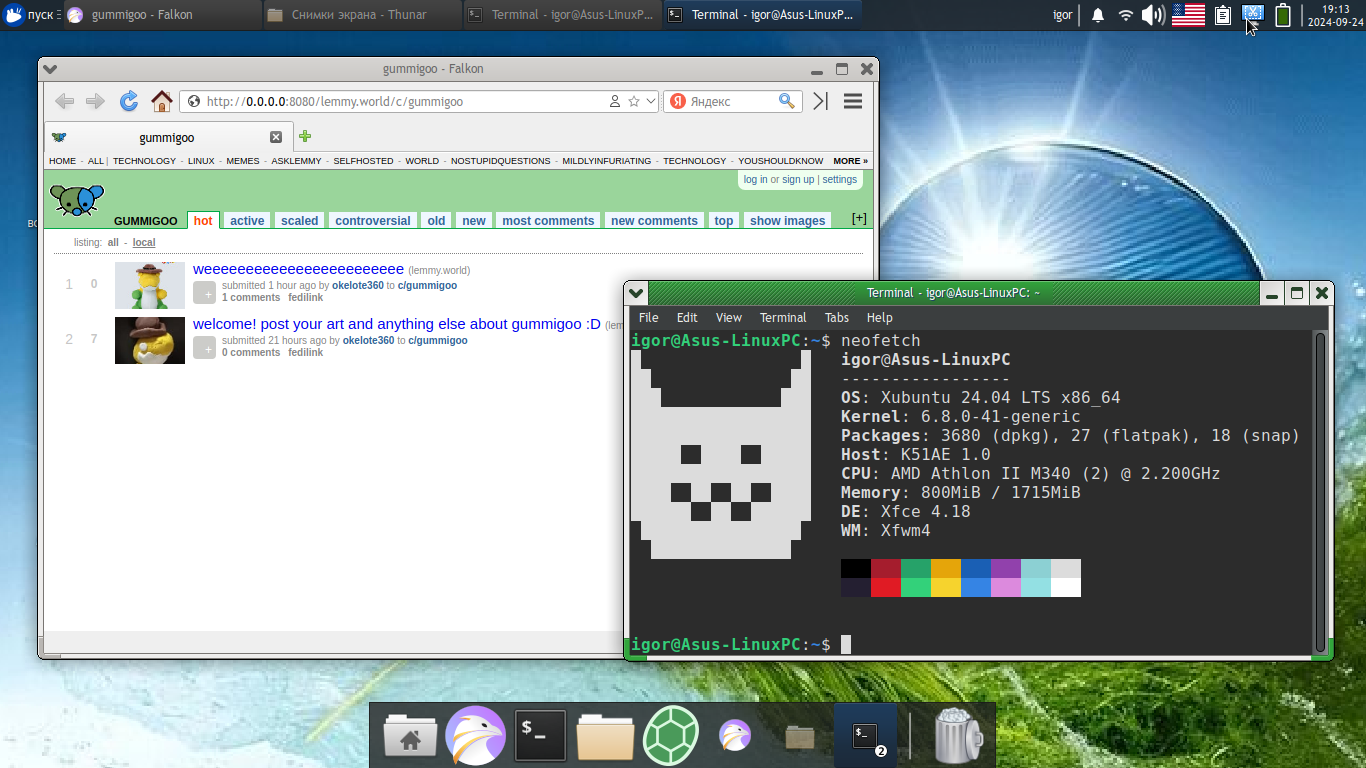Open a new tab with green plus

coord(305,137)
